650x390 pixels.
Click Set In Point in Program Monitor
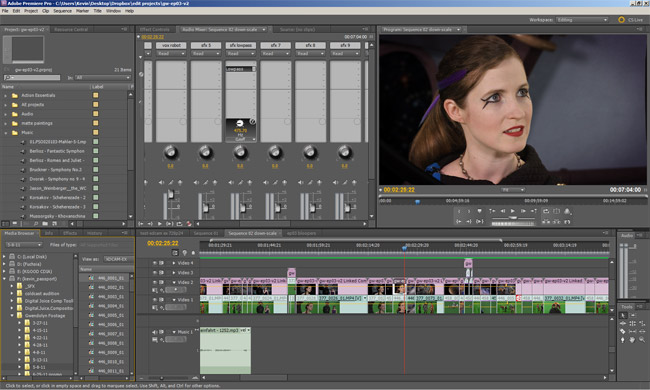coord(459,211)
